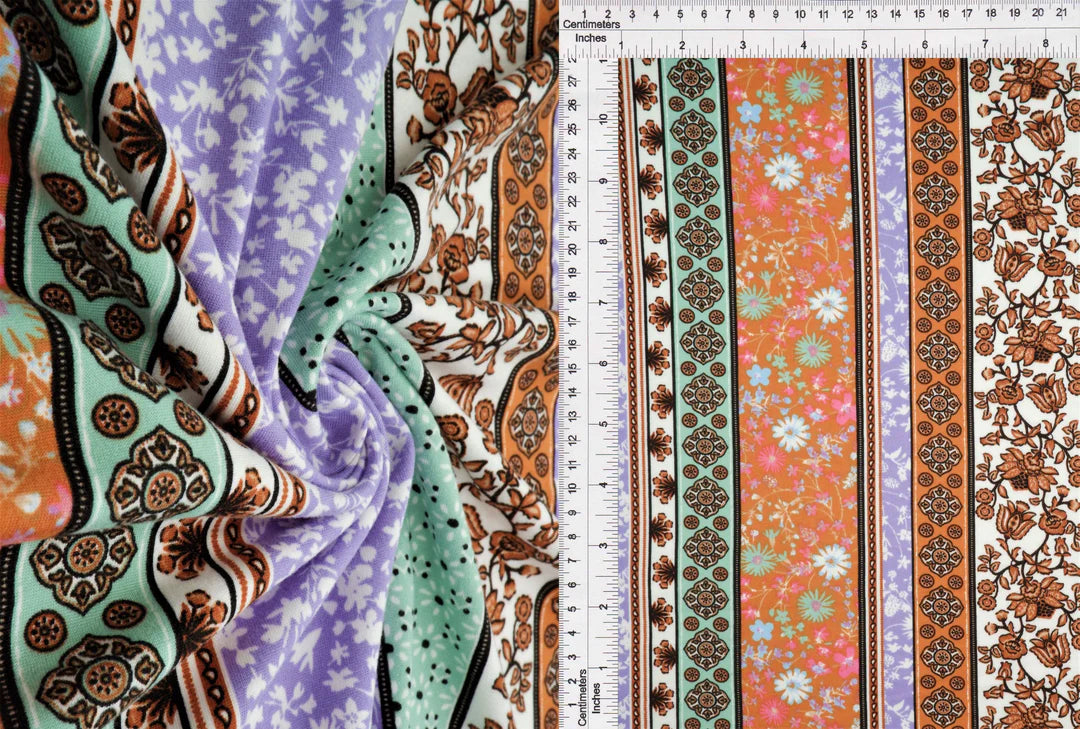Click the 5 inch mark on top ruler
Viewport: 1080px width, 729px height.
tap(864, 44)
